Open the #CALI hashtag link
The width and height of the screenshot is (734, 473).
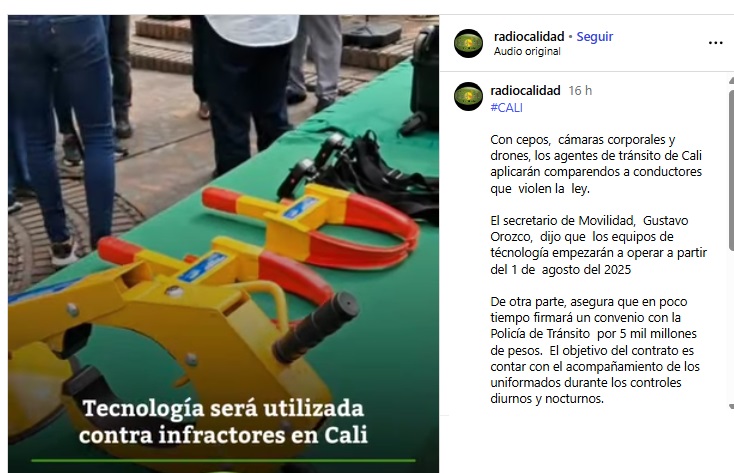(506, 108)
